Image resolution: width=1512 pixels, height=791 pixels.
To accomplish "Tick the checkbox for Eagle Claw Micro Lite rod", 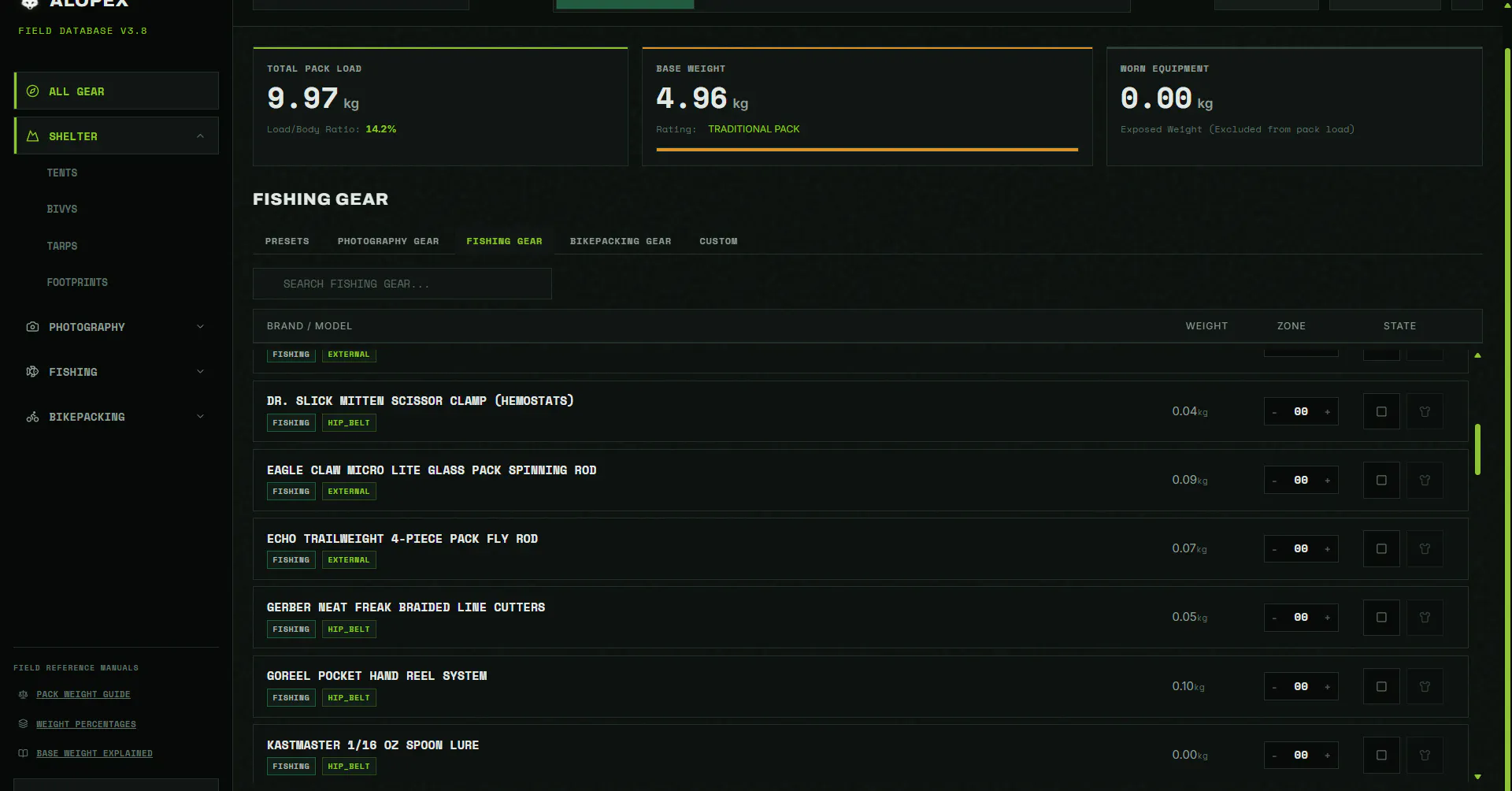I will click(1381, 480).
